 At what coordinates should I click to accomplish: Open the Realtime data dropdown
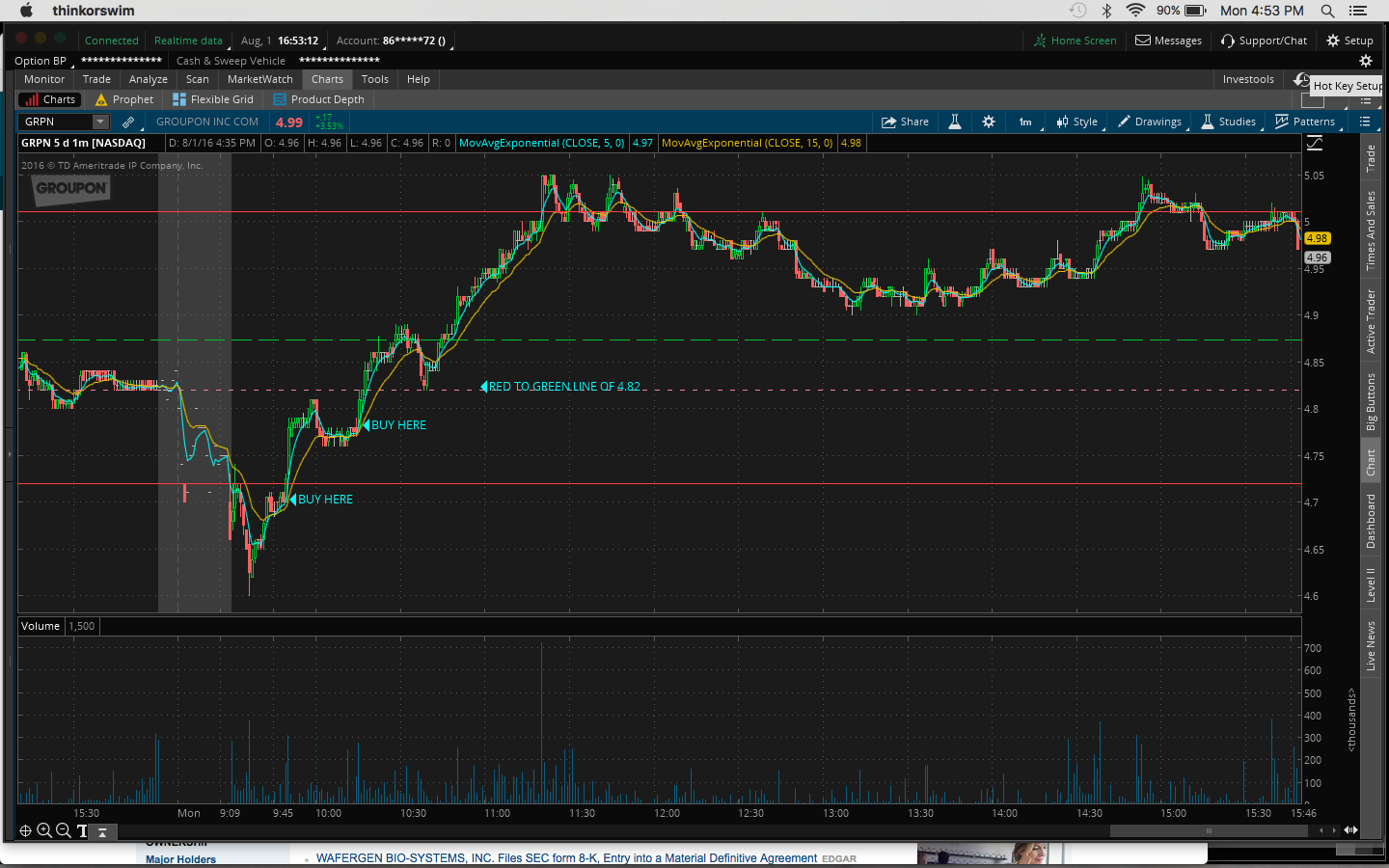tap(189, 41)
